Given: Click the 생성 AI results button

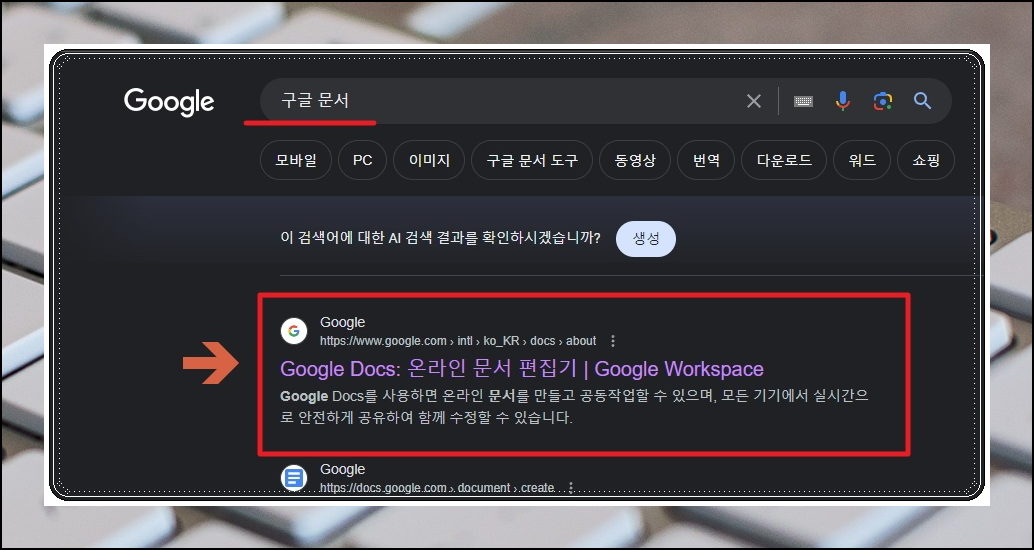Looking at the screenshot, I should pyautogui.click(x=646, y=239).
